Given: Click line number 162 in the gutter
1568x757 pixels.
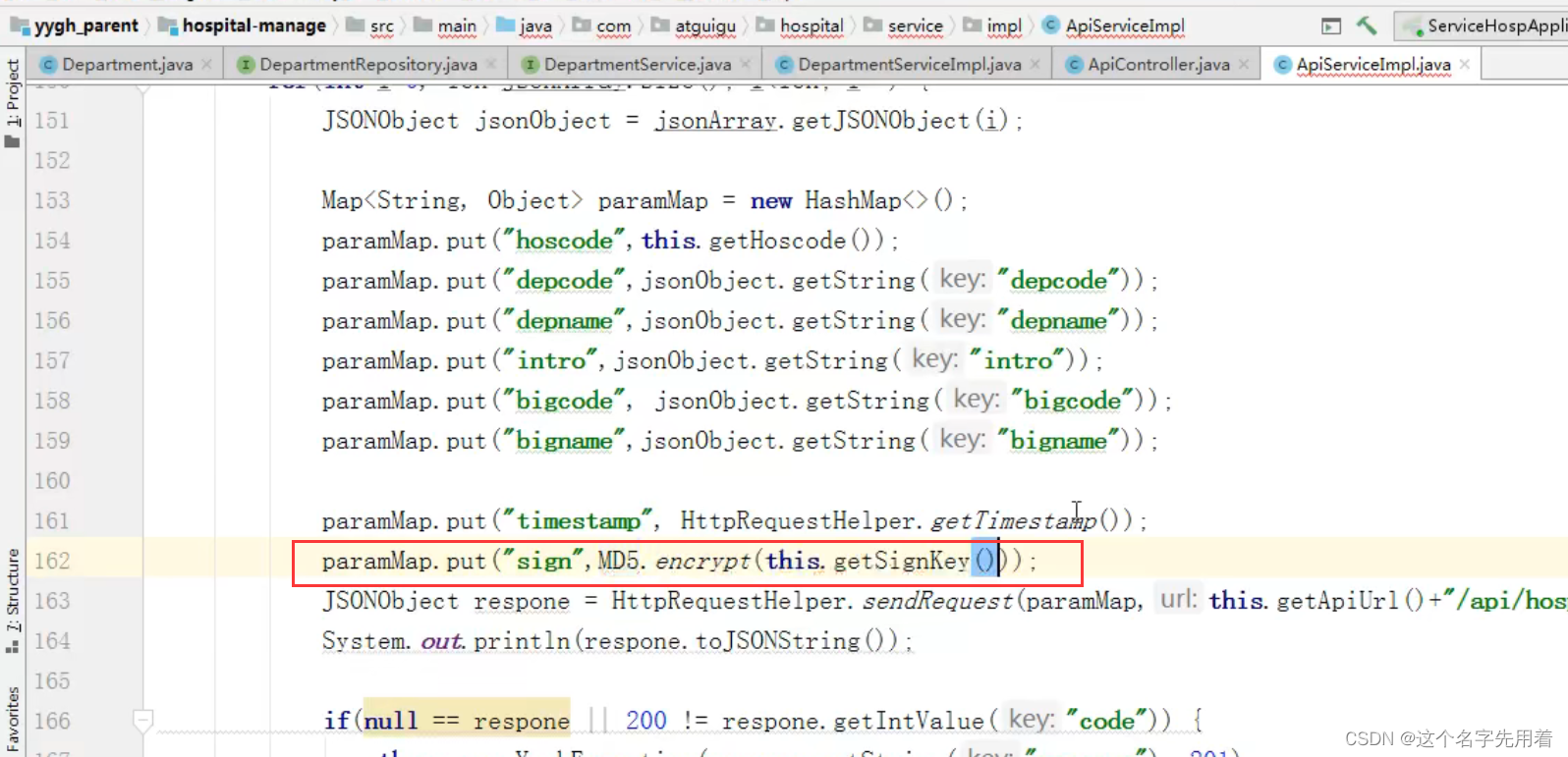Looking at the screenshot, I should [x=52, y=561].
